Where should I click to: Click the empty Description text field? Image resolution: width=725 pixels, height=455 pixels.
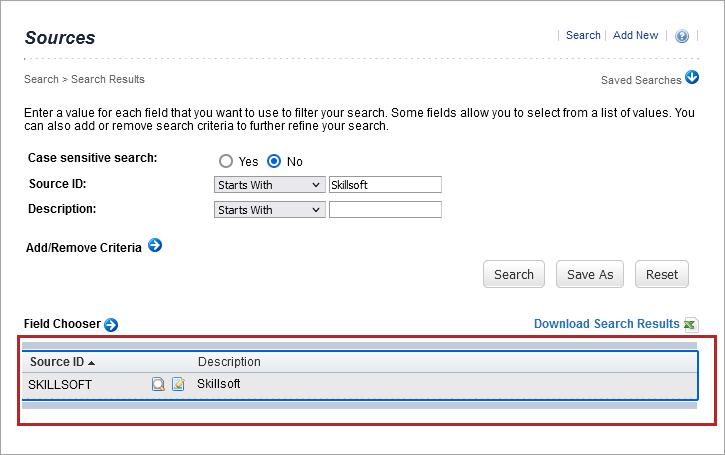[x=385, y=210]
